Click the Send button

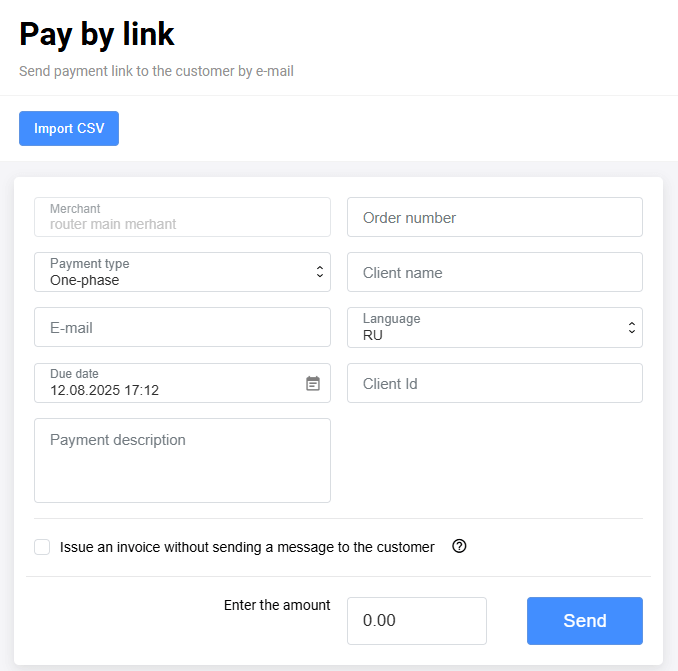click(x=584, y=621)
